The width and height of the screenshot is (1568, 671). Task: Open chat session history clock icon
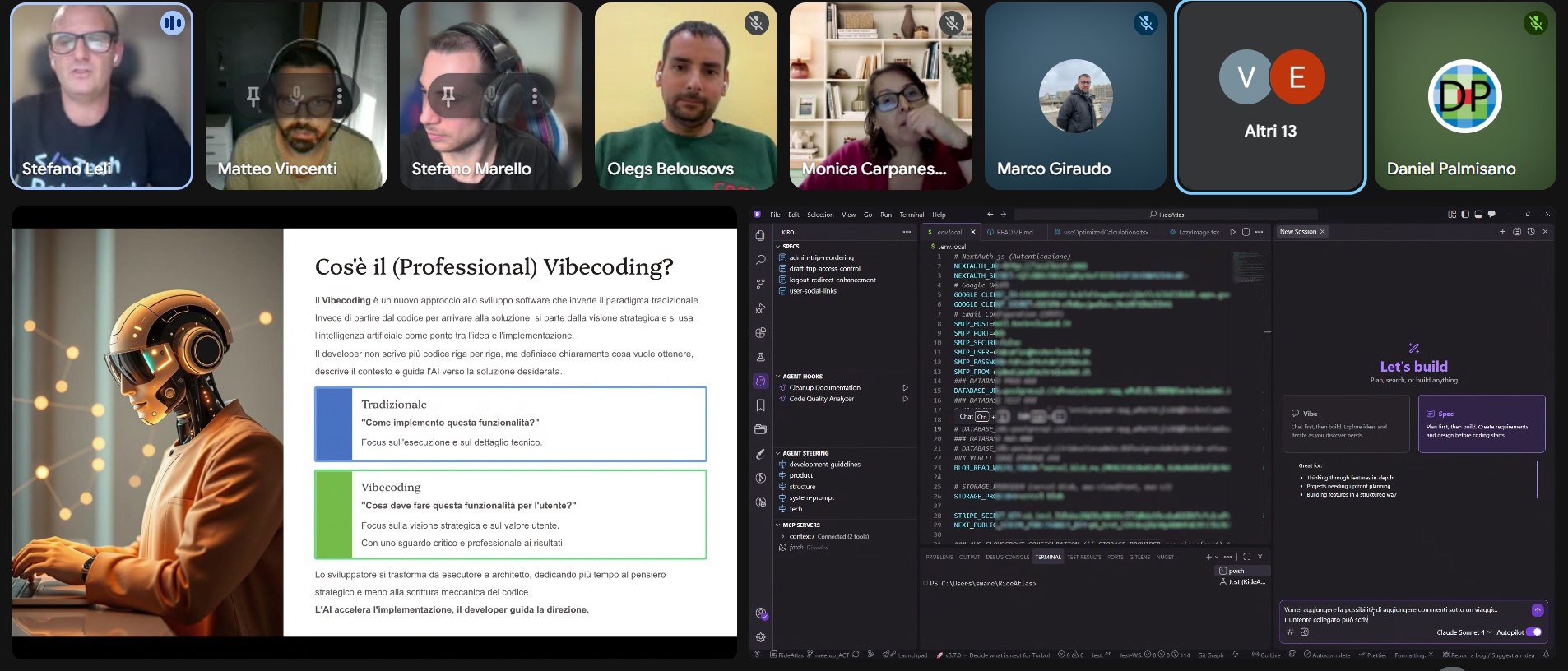1530,232
